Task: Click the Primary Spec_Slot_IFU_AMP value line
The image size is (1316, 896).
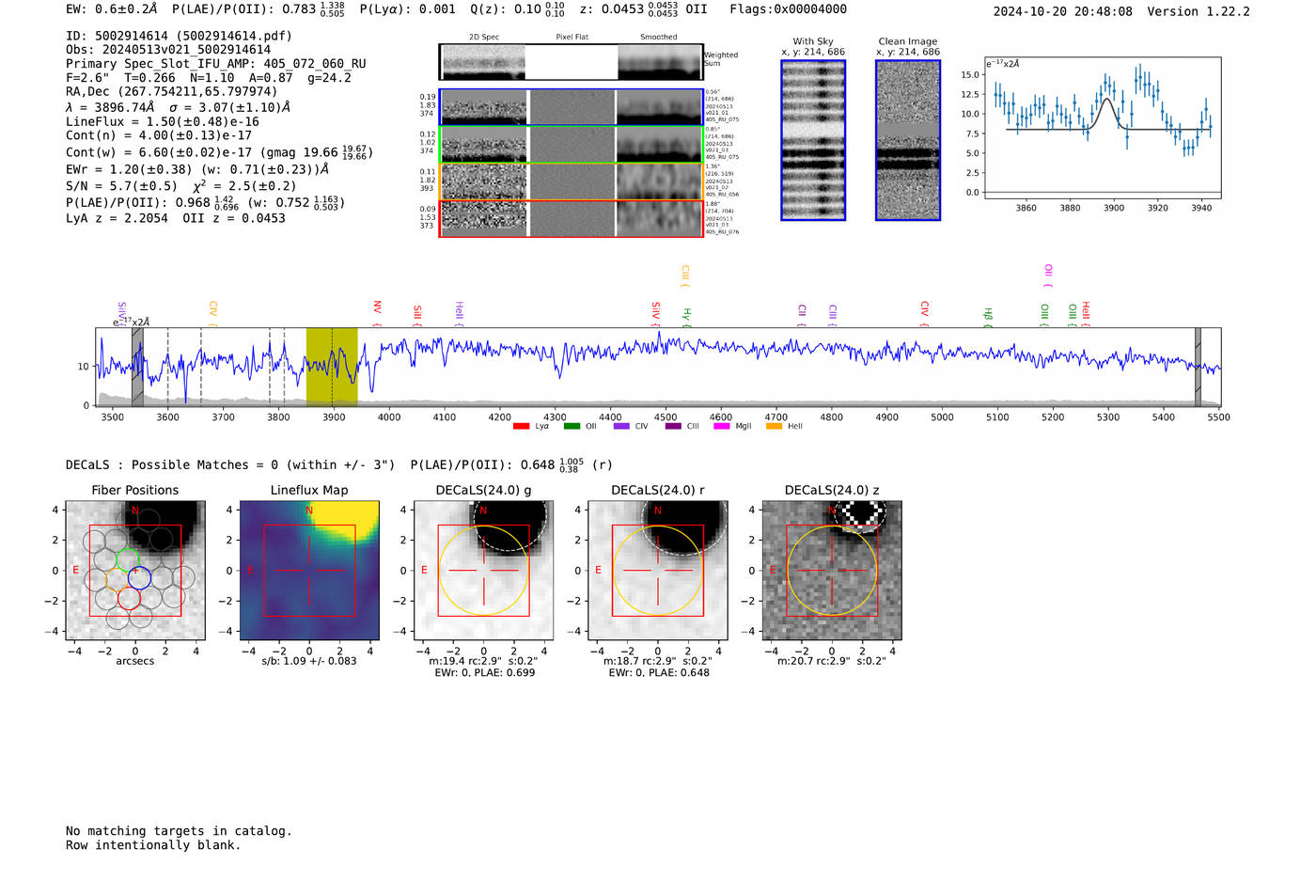Action: click(x=216, y=64)
